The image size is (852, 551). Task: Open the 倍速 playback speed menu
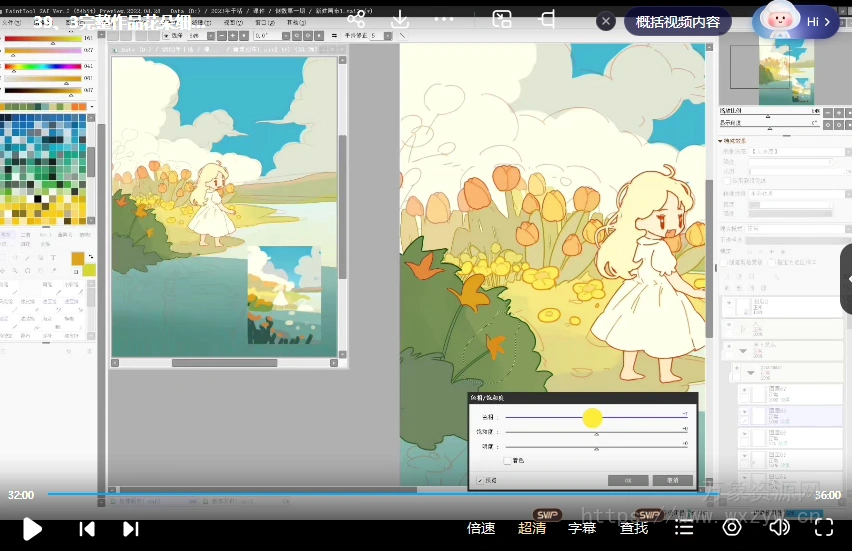pos(481,528)
